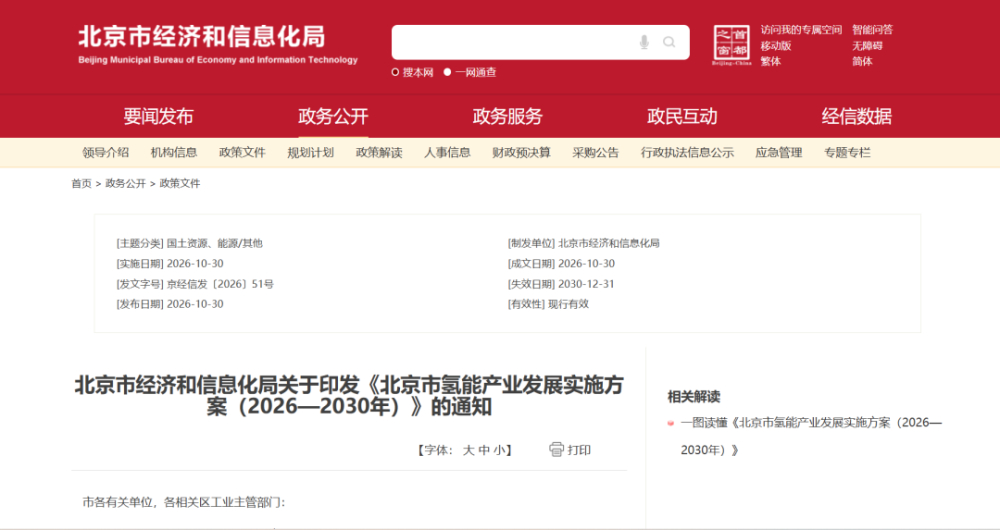Click the magnifier search icon
This screenshot has width=1000, height=530.
click(x=669, y=43)
